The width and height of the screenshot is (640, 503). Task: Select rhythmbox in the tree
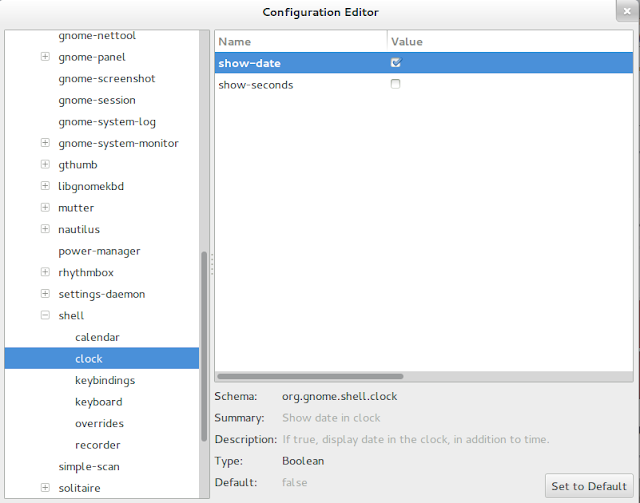(86, 273)
